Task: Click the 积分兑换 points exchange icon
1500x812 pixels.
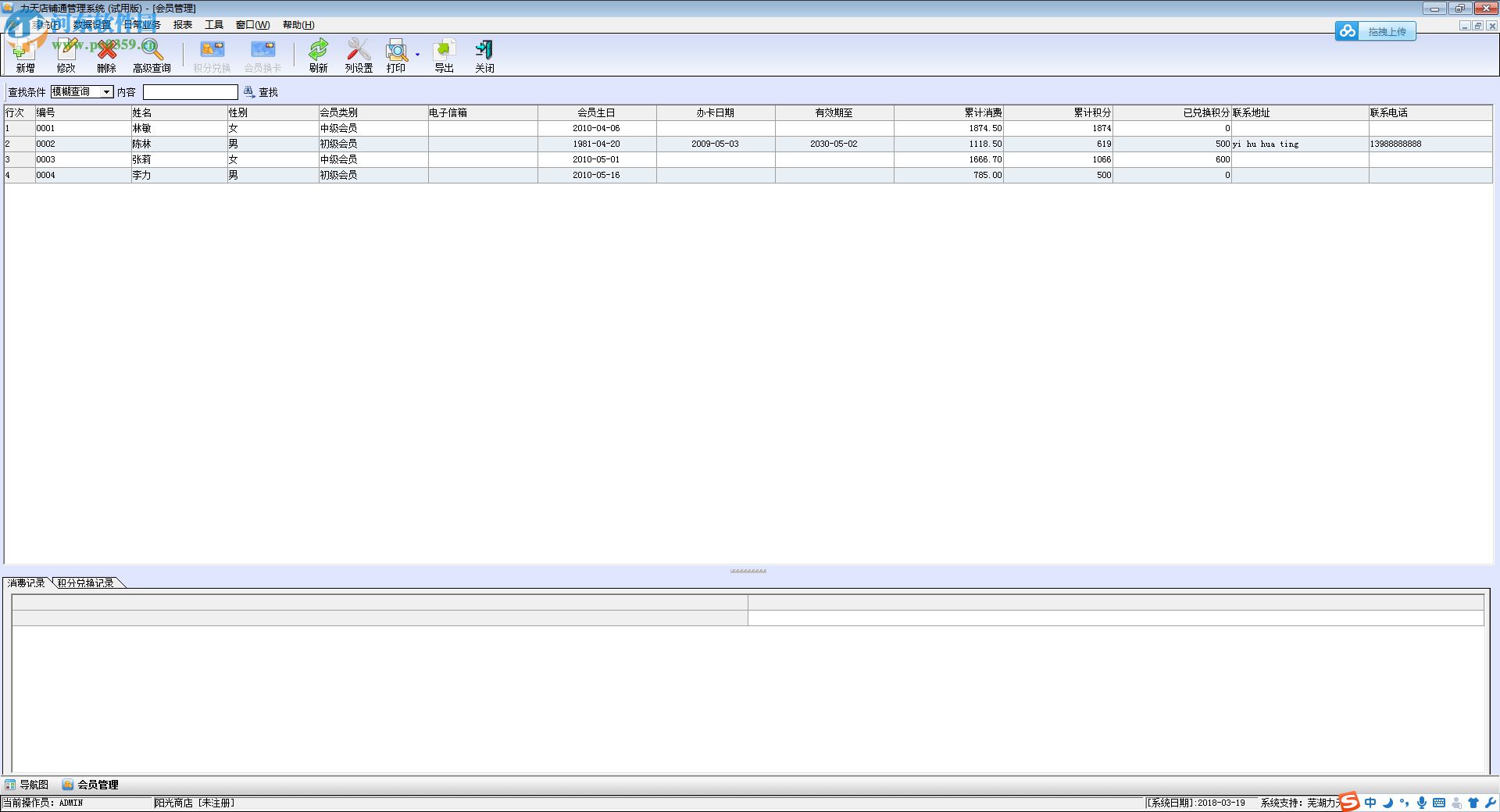Action: click(212, 55)
